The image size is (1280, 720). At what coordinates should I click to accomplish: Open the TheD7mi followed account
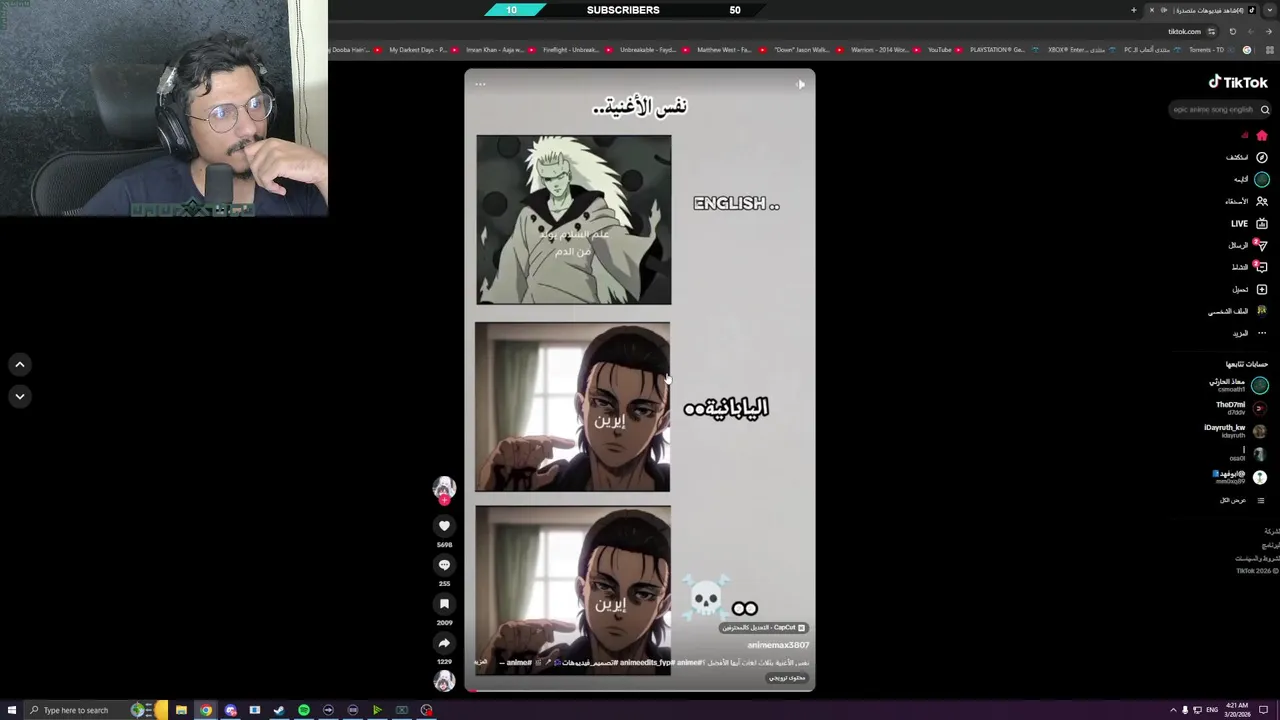click(1240, 408)
